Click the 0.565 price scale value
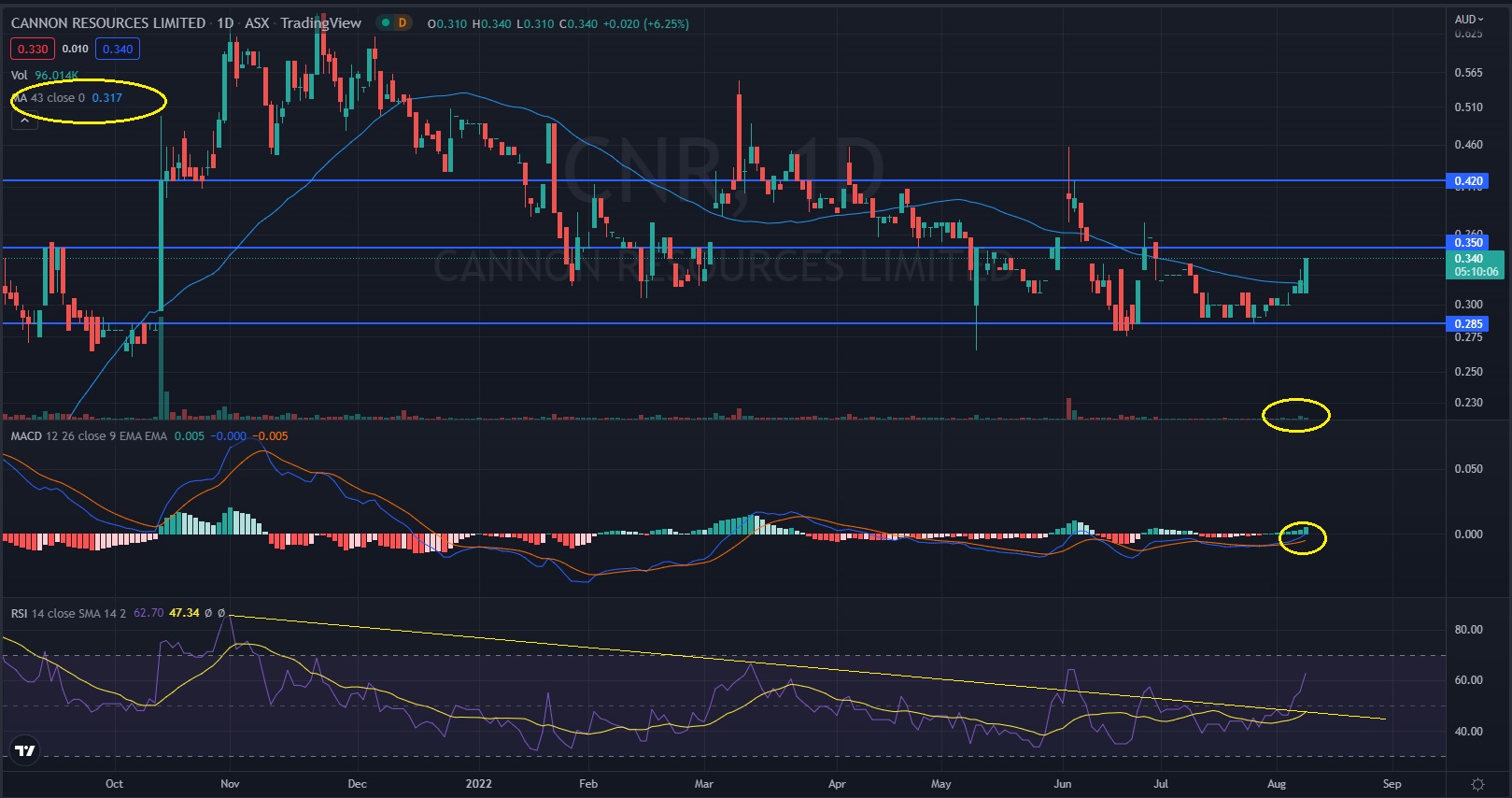 click(x=1468, y=72)
